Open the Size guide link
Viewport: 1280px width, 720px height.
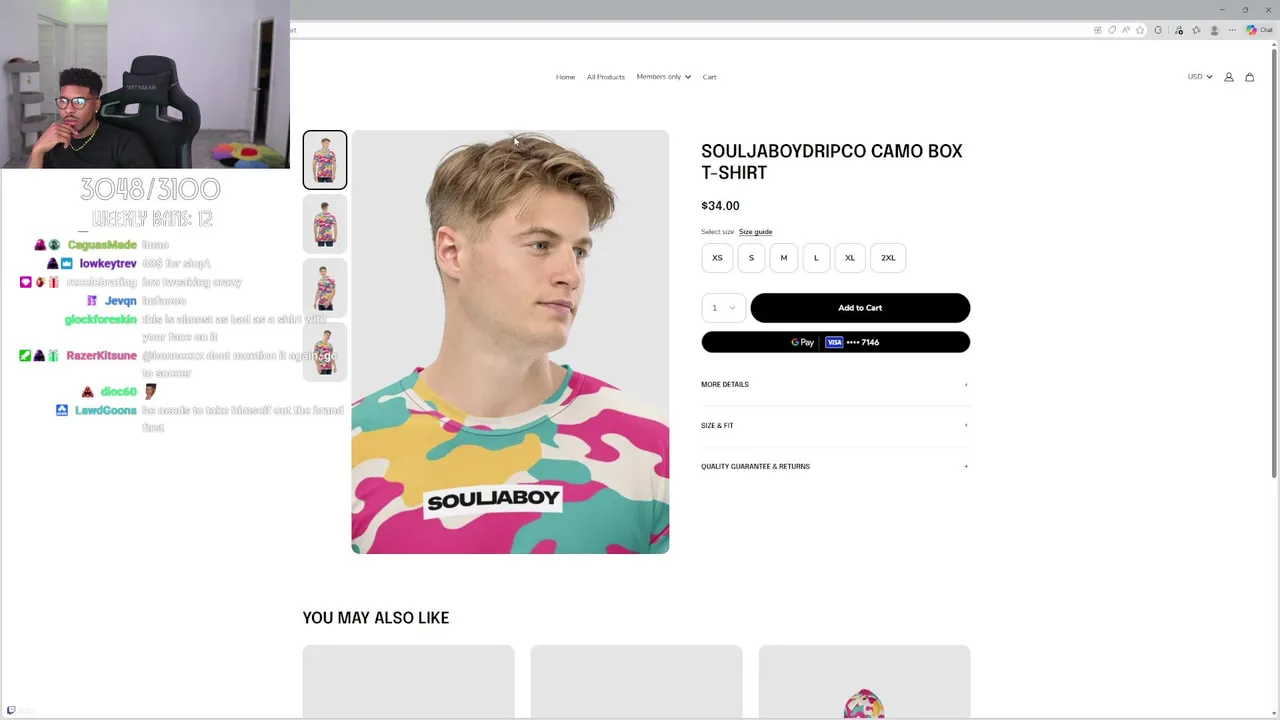pyautogui.click(x=755, y=232)
